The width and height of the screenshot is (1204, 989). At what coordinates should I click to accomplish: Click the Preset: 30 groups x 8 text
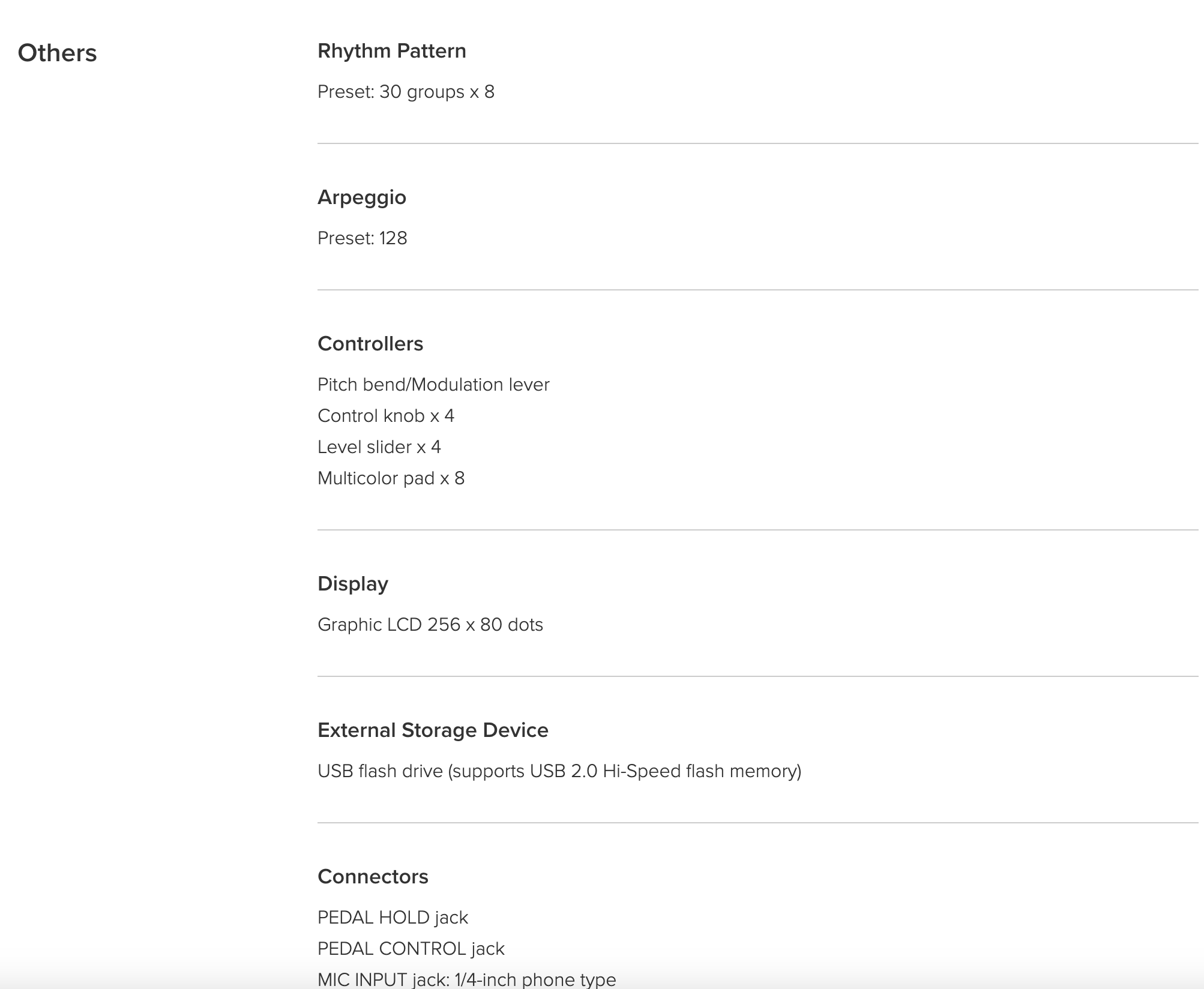click(x=406, y=92)
